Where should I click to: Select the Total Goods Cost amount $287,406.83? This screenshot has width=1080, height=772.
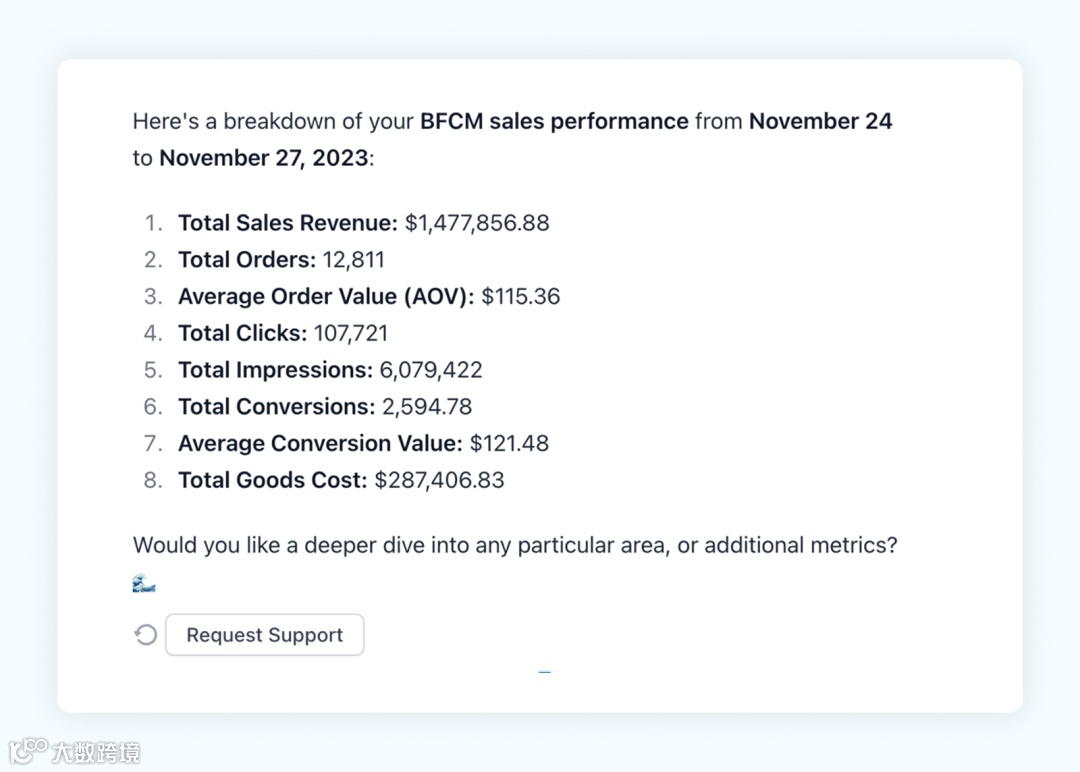pyautogui.click(x=439, y=481)
